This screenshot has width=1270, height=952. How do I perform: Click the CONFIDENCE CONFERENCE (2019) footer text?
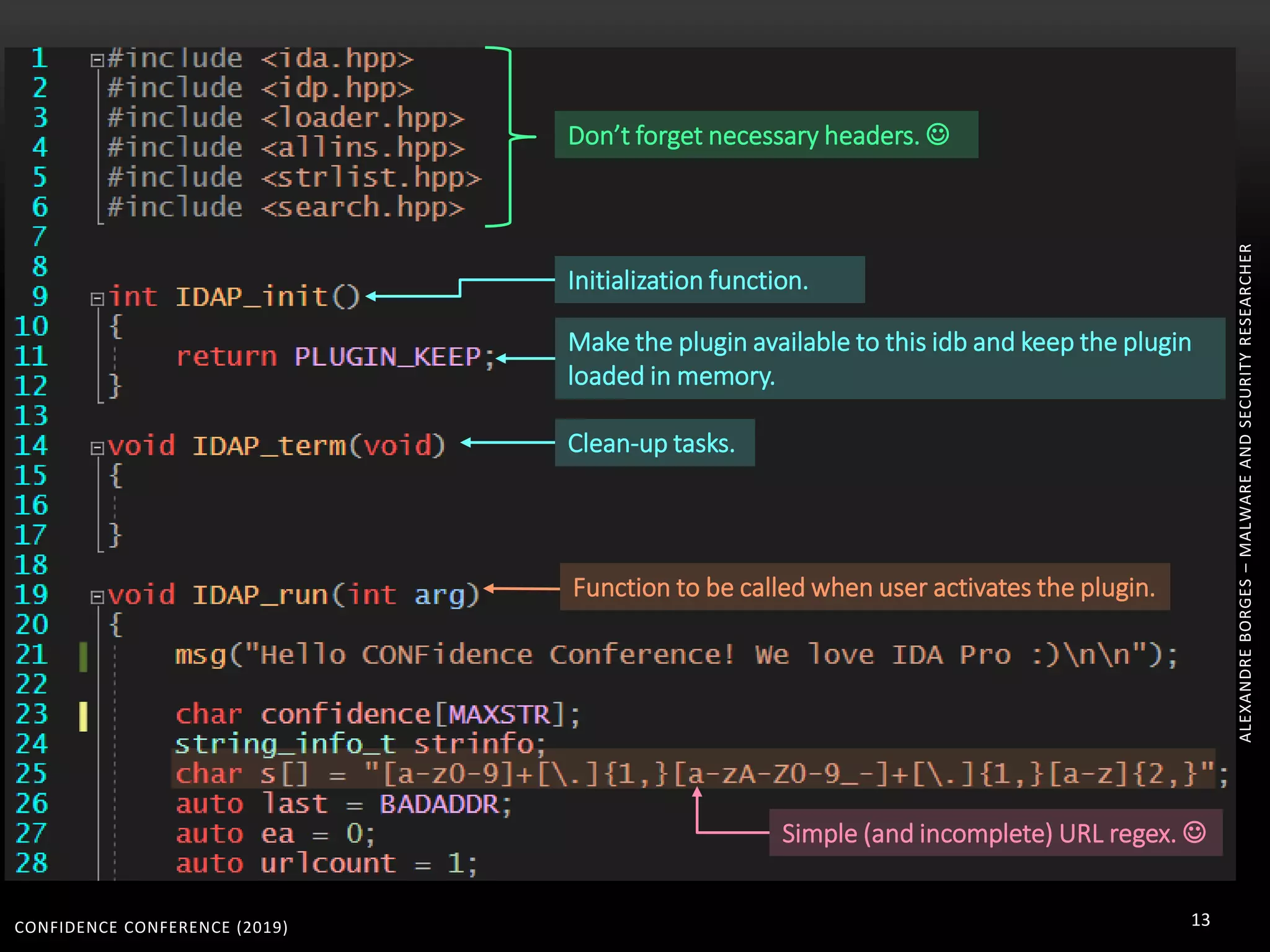click(x=151, y=927)
